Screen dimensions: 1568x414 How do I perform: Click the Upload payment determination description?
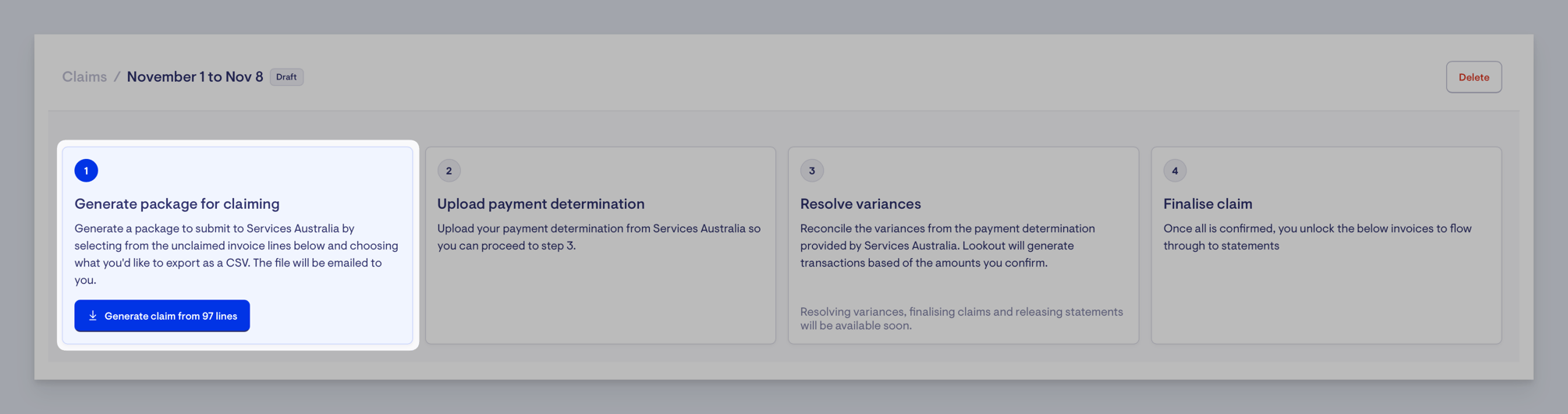click(x=599, y=237)
